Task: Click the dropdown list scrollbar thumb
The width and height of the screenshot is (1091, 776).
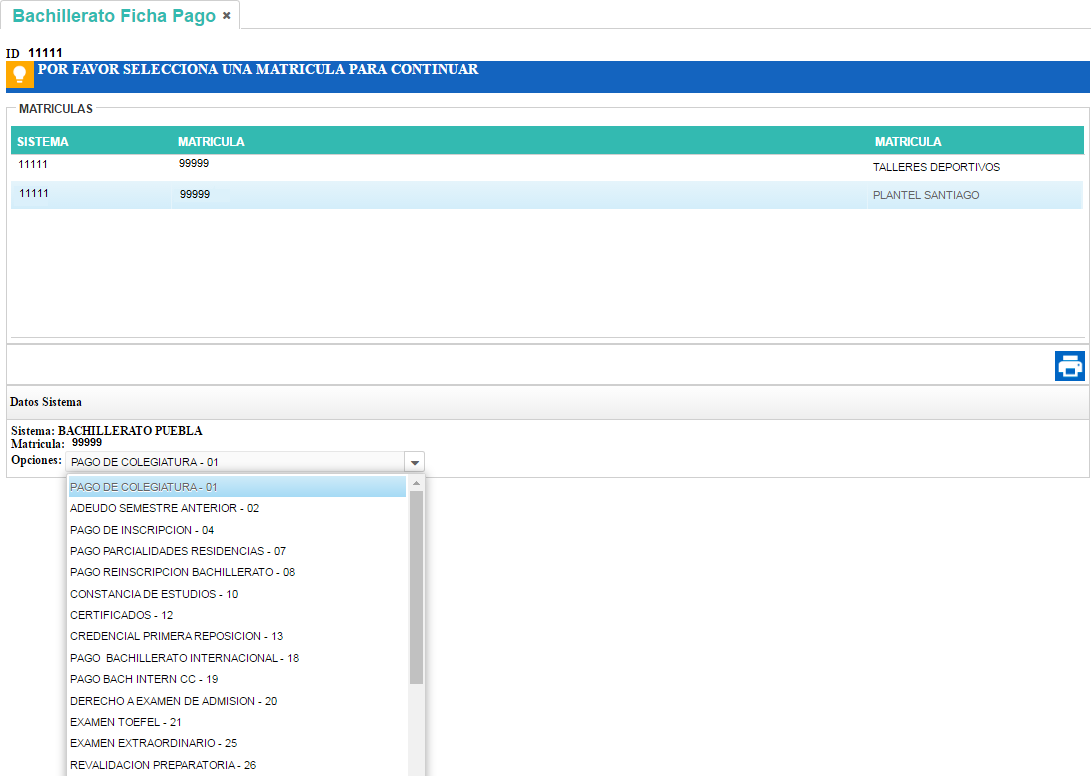Action: (x=416, y=586)
